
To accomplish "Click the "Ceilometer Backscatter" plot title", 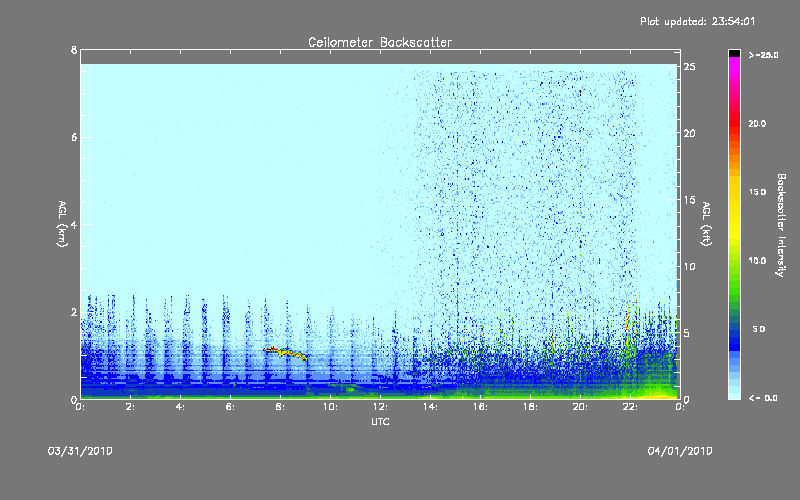I will click(380, 42).
